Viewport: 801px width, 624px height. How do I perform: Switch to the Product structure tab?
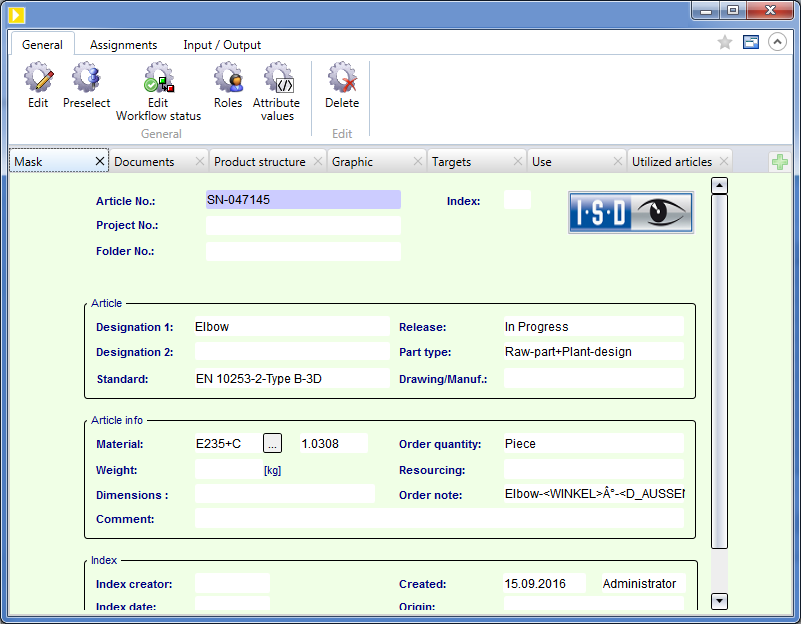coord(260,162)
